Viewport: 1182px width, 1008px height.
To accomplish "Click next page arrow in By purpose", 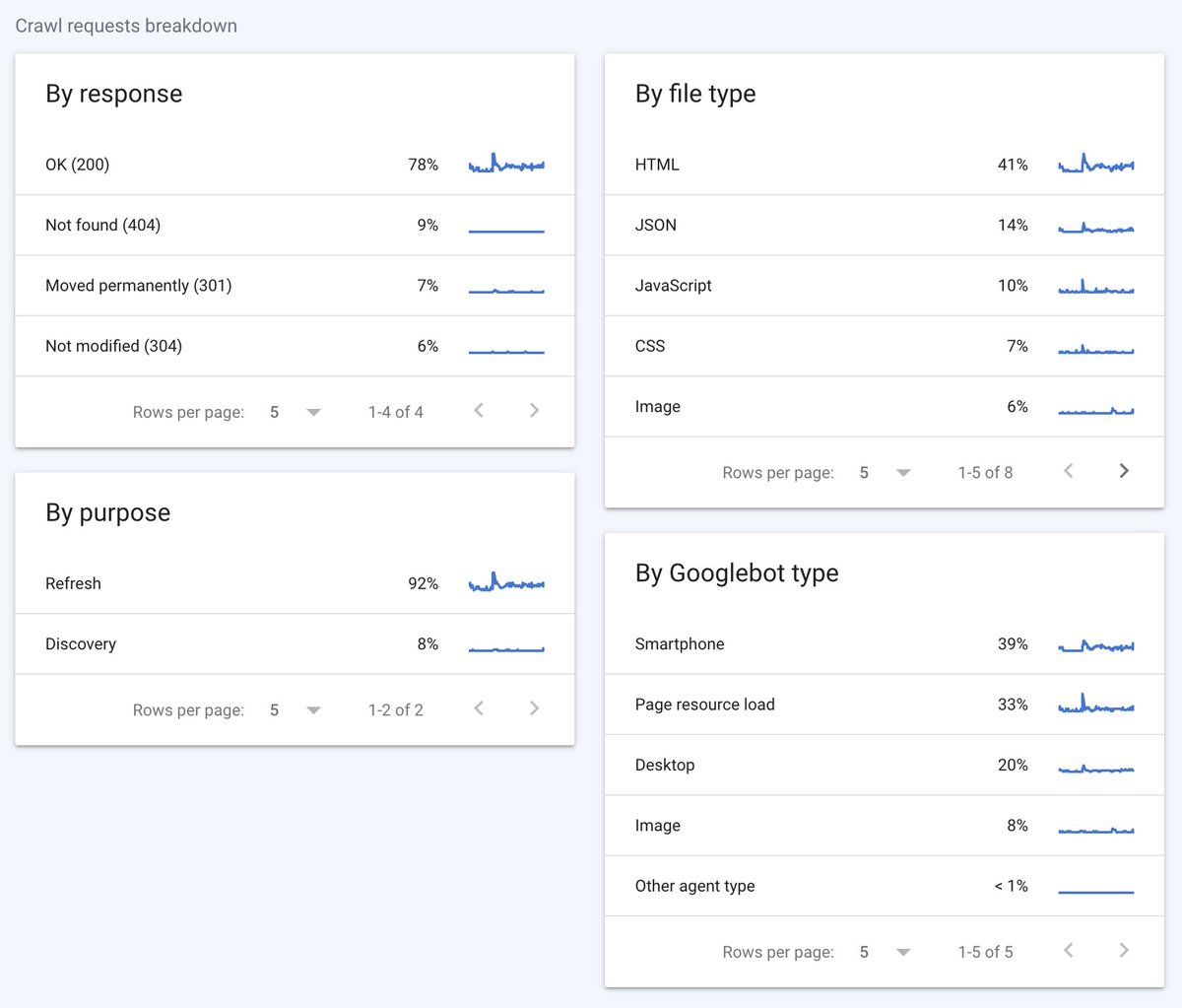I will 534,707.
